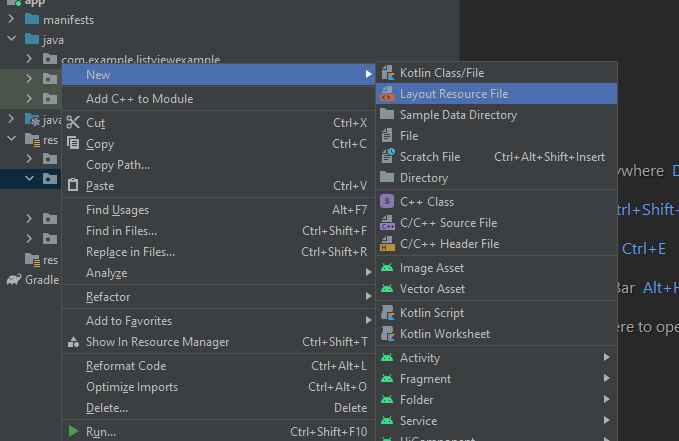This screenshot has width=679, height=441.
Task: Expand the Activity submenu arrow
Action: (607, 357)
